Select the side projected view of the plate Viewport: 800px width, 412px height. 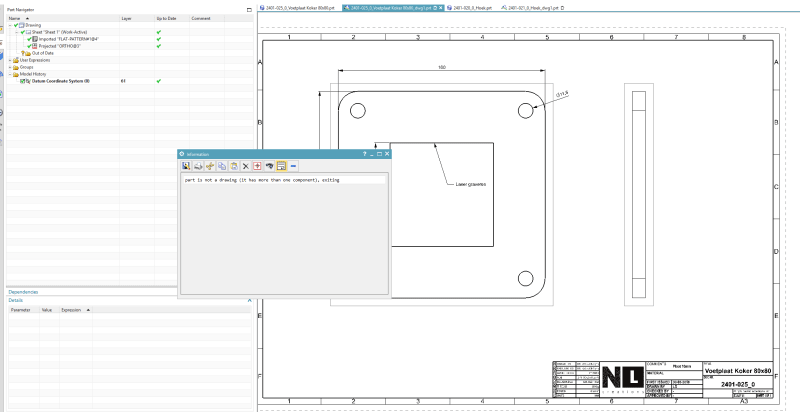coord(639,194)
